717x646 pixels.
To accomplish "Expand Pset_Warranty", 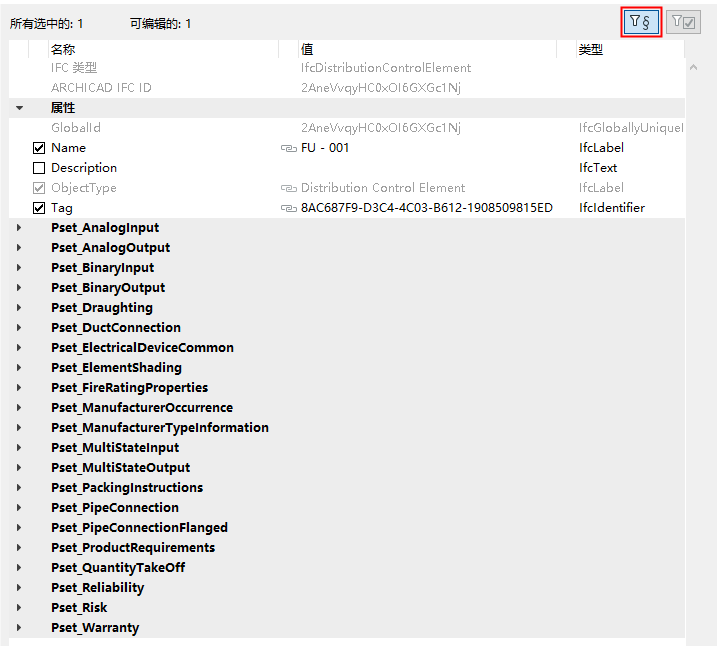I will pos(19,628).
